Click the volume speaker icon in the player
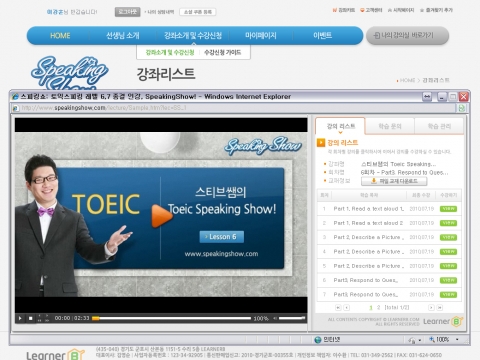The height and width of the screenshot is (360, 480). click(x=275, y=318)
